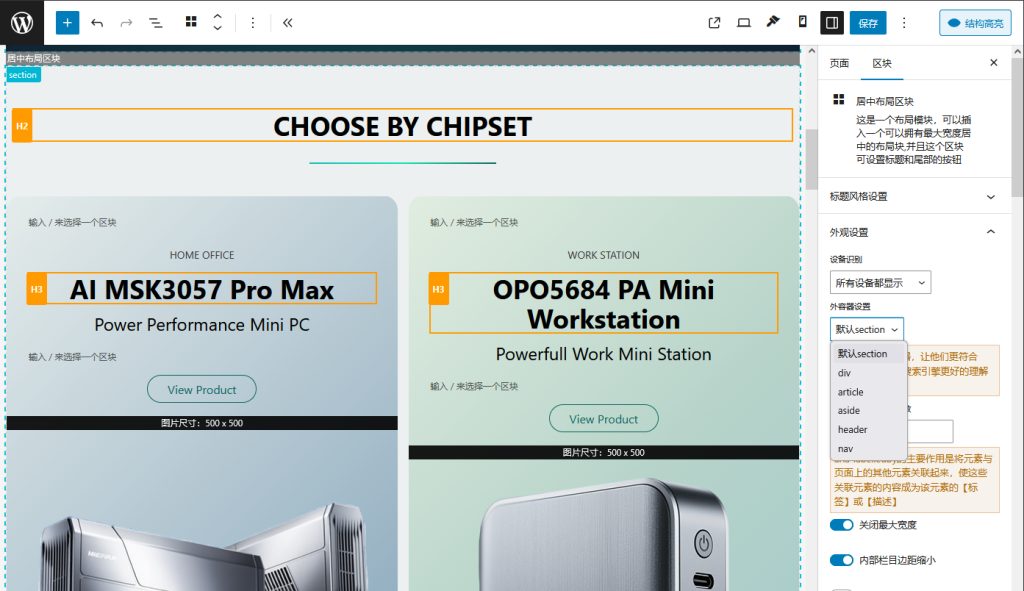Switch to the 页面 tab

pyautogui.click(x=839, y=63)
